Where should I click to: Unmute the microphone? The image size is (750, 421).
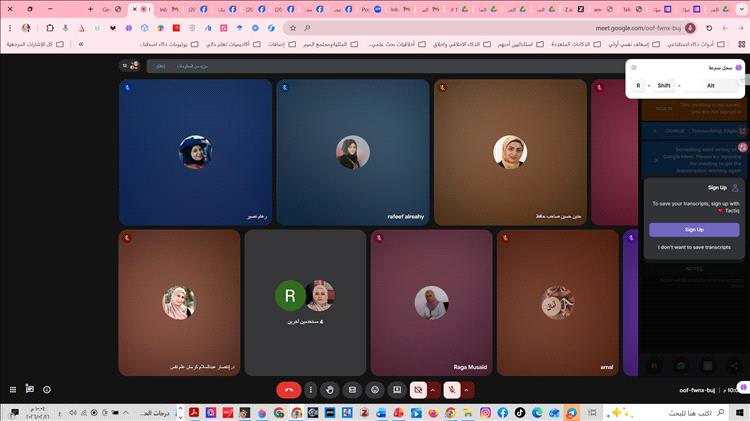452,389
